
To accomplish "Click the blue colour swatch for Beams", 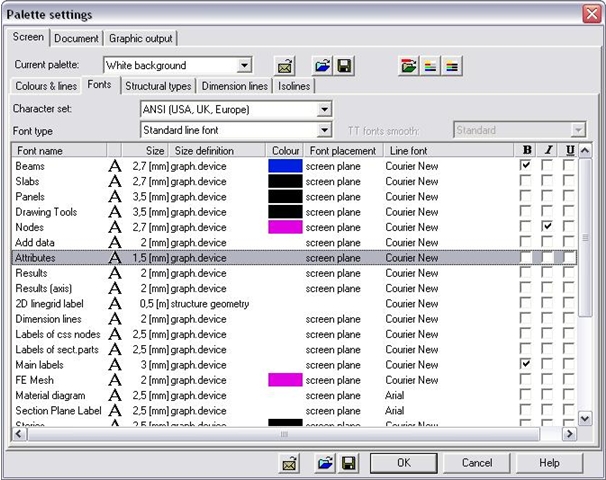I will coord(285,166).
